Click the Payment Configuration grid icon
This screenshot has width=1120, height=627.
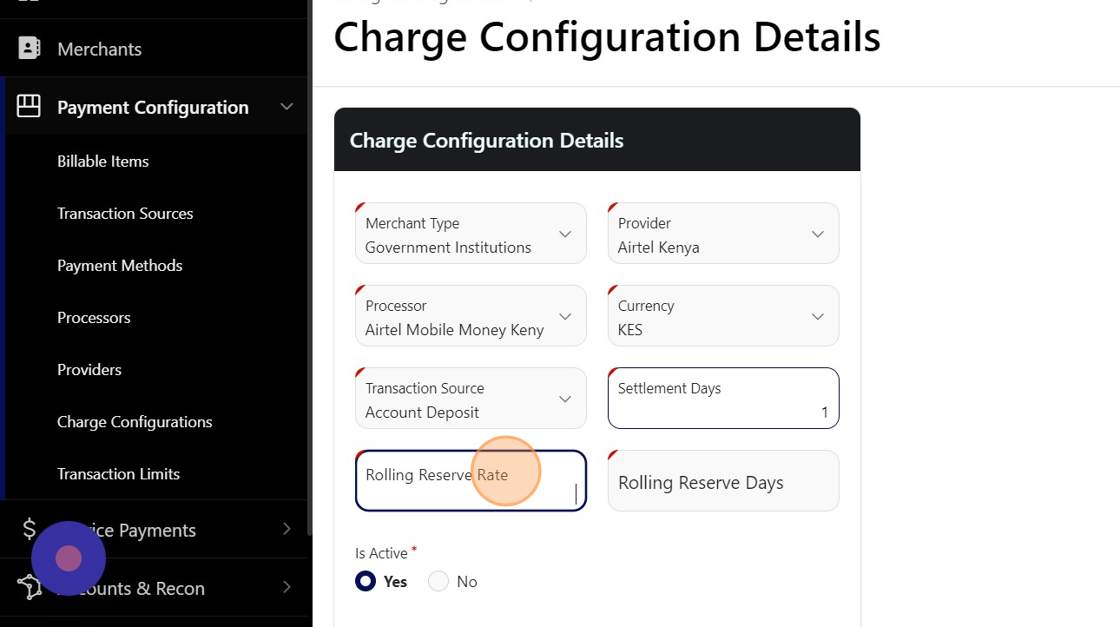[29, 106]
